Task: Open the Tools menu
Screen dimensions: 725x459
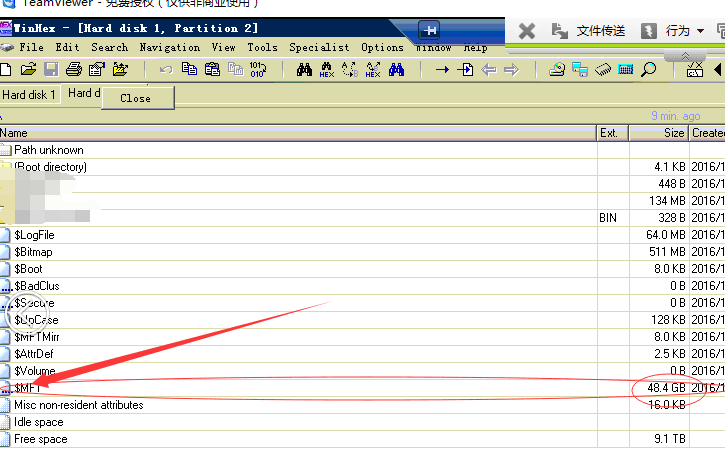Action: 262,47
